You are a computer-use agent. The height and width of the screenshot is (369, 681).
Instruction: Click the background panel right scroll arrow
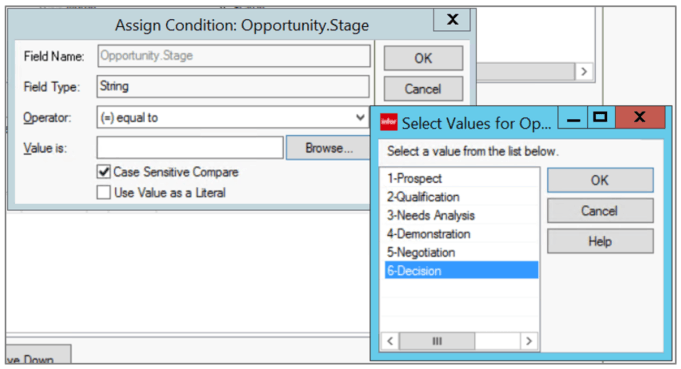tap(584, 71)
